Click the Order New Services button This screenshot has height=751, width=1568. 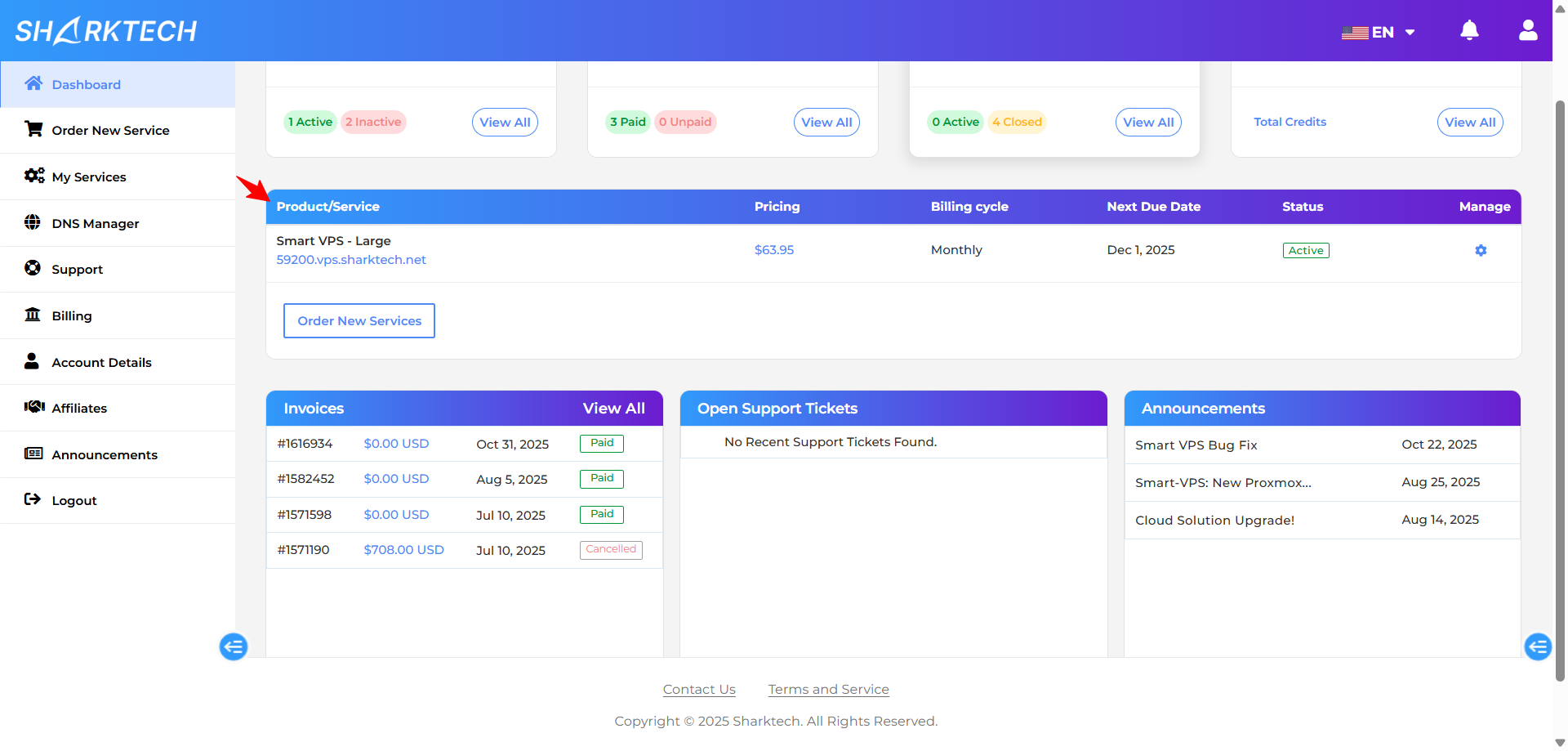[359, 321]
